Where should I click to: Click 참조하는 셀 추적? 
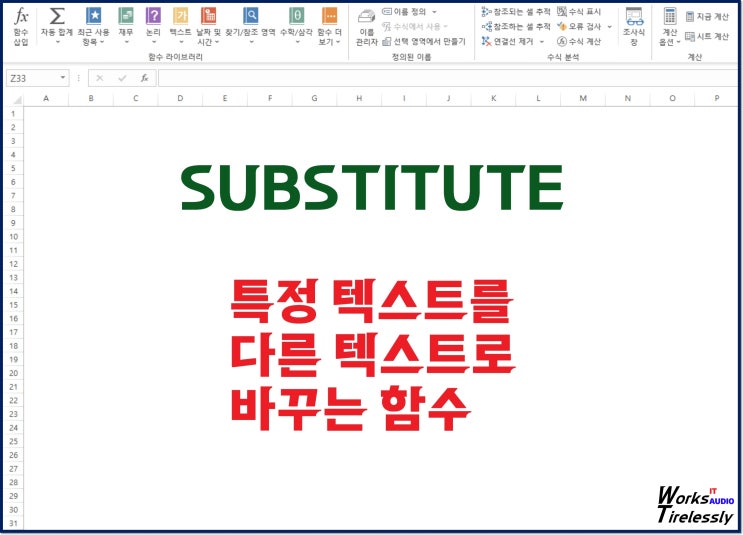(x=516, y=27)
